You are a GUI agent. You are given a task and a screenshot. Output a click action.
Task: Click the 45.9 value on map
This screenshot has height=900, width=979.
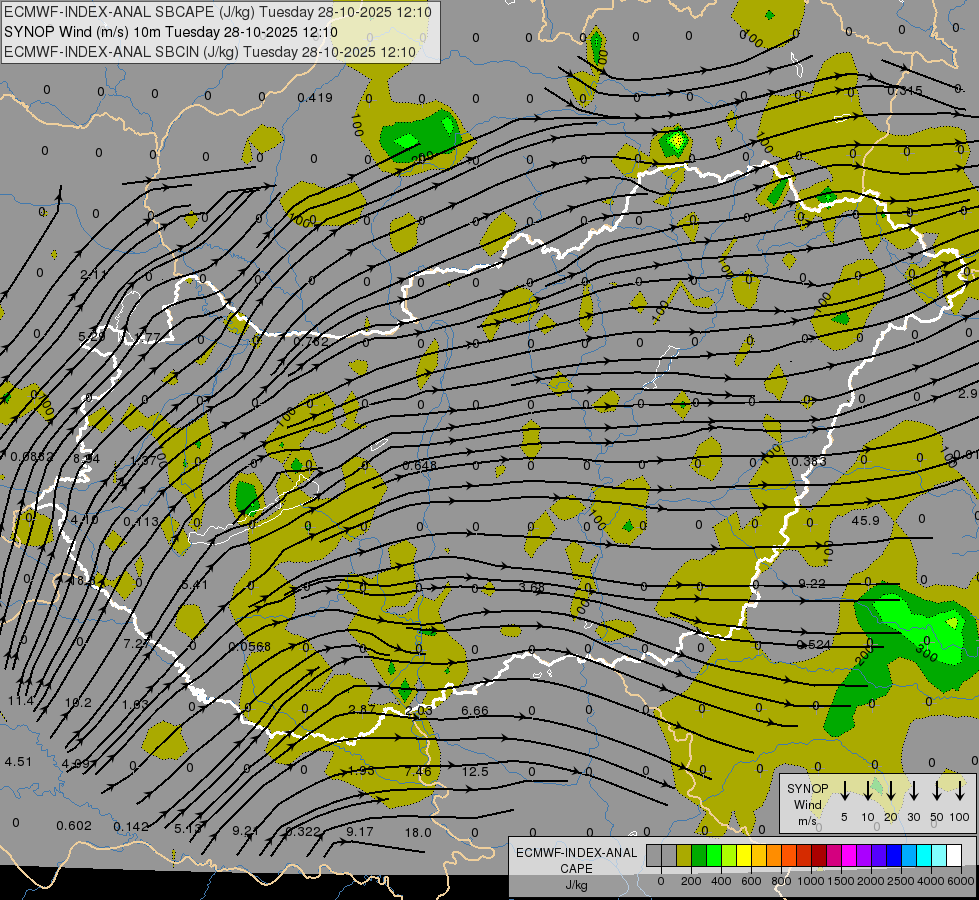point(865,520)
